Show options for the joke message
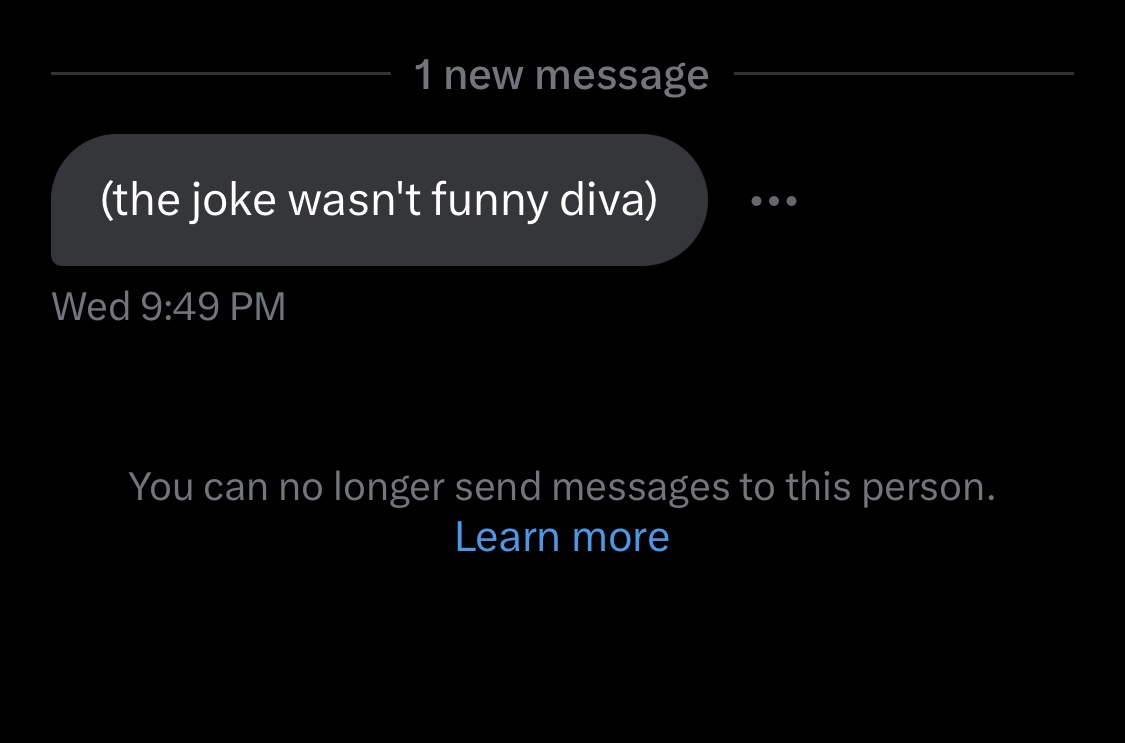Viewport: 1125px width, 743px height. tap(773, 201)
